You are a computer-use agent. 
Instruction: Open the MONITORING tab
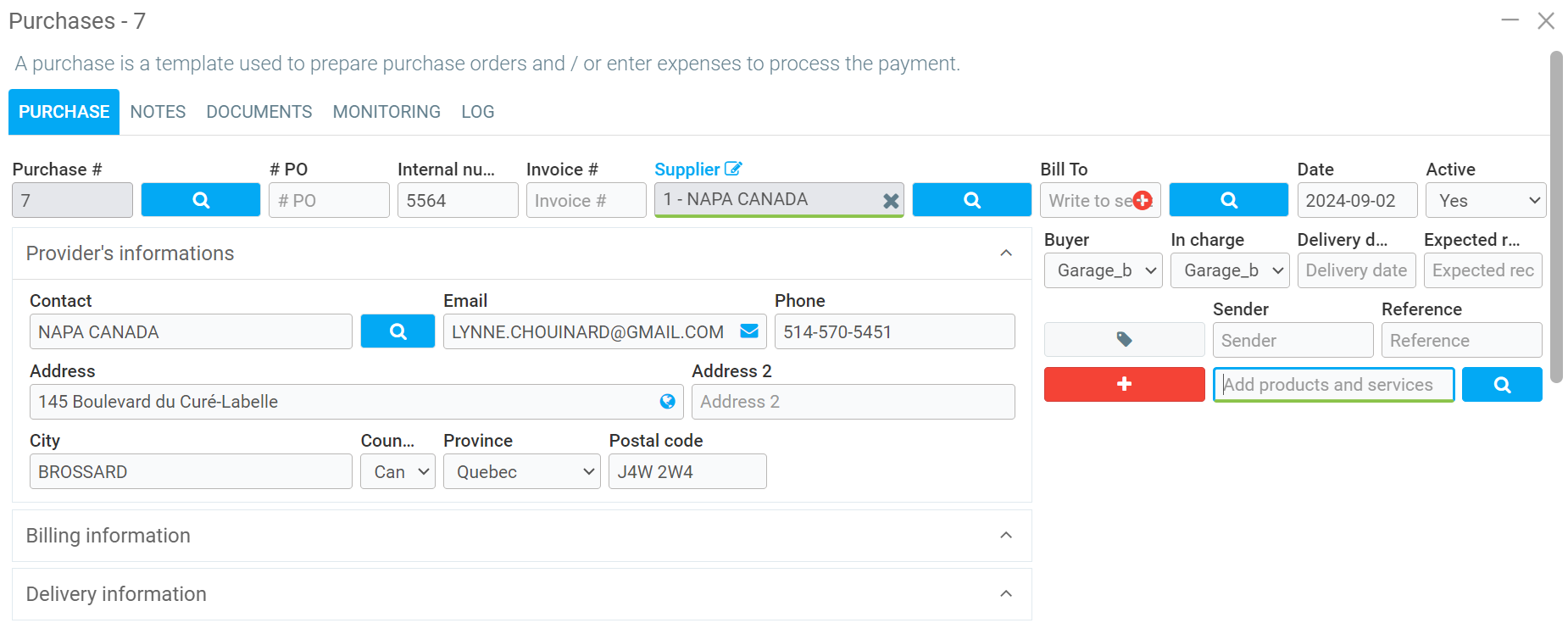click(386, 112)
